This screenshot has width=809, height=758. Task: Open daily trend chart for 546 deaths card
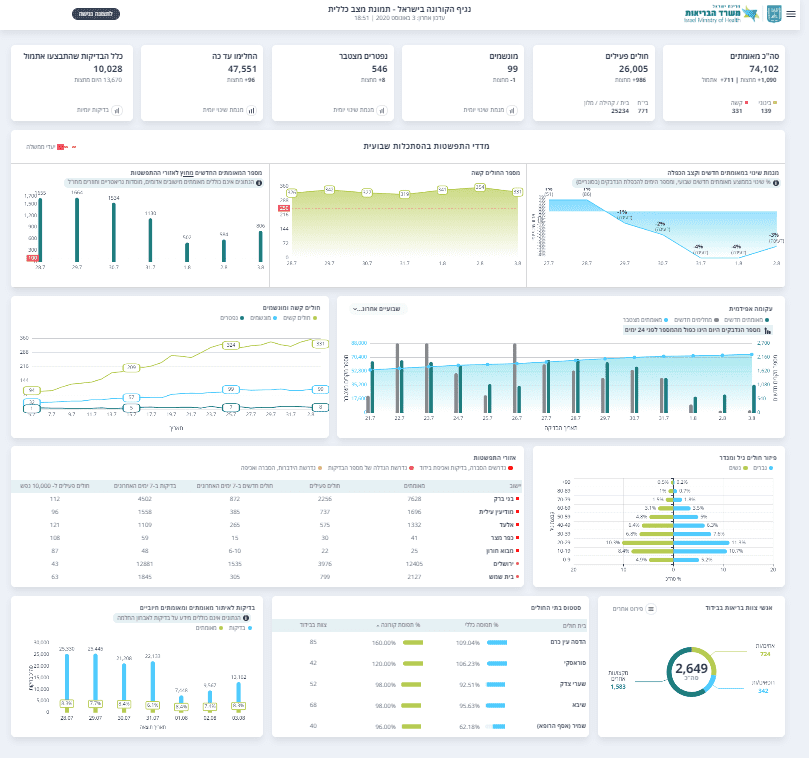pos(382,110)
